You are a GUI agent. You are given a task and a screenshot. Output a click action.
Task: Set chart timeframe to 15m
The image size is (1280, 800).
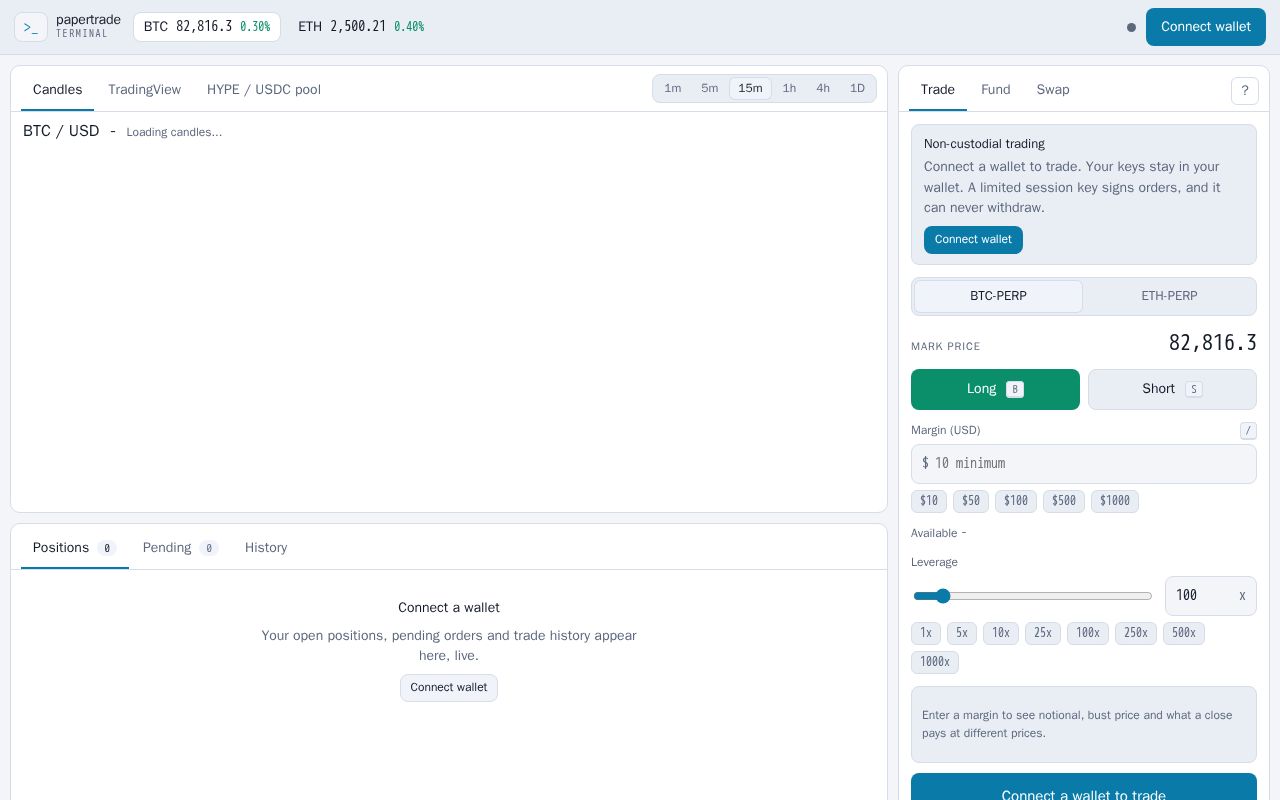tap(750, 89)
